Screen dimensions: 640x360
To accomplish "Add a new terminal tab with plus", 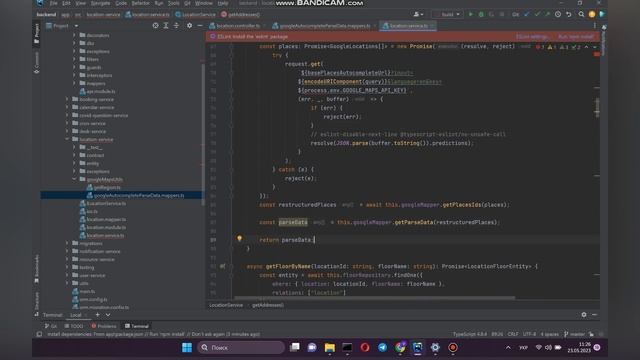I will click(97, 315).
